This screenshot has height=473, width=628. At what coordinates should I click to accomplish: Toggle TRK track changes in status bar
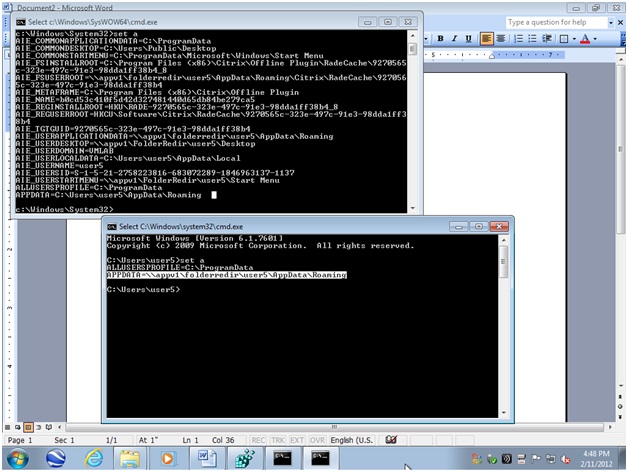pos(278,440)
